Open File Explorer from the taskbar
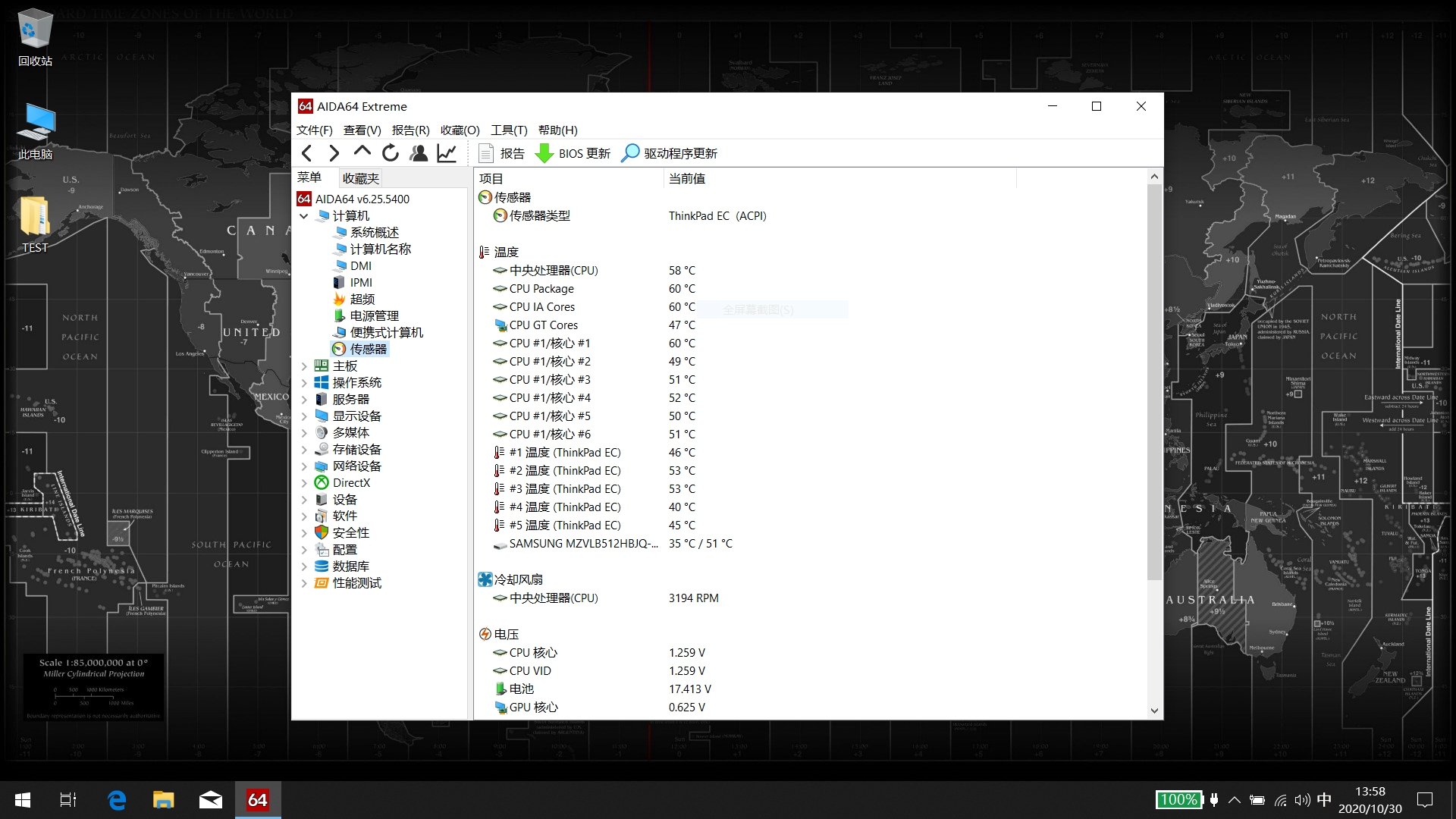This screenshot has height=819, width=1456. [x=163, y=800]
